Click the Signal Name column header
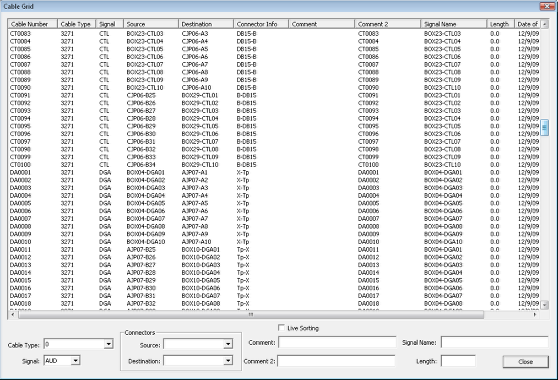 tap(454, 24)
